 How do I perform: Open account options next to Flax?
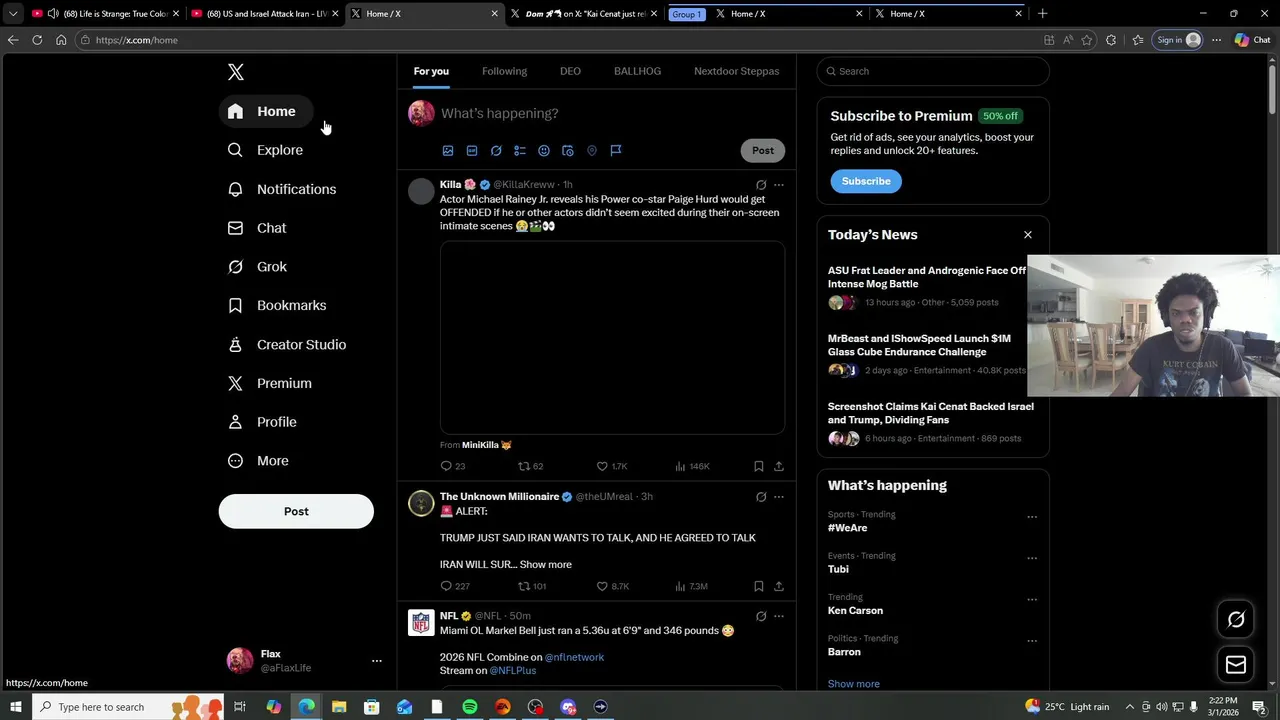point(376,661)
